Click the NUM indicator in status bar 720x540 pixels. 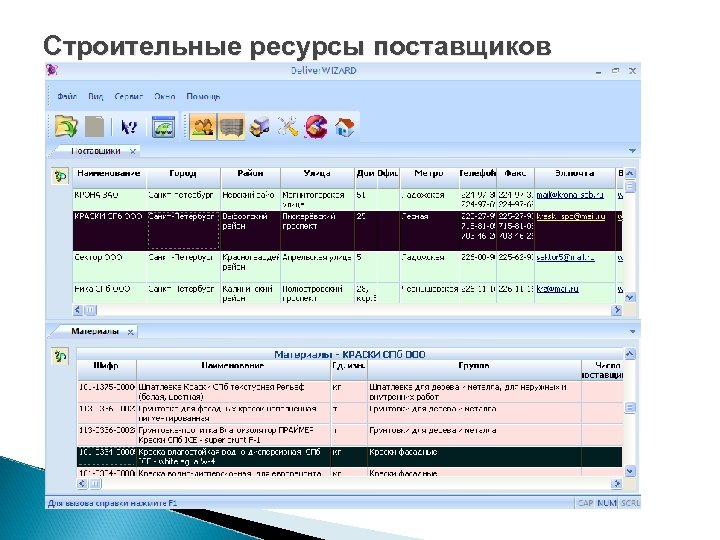tap(607, 503)
